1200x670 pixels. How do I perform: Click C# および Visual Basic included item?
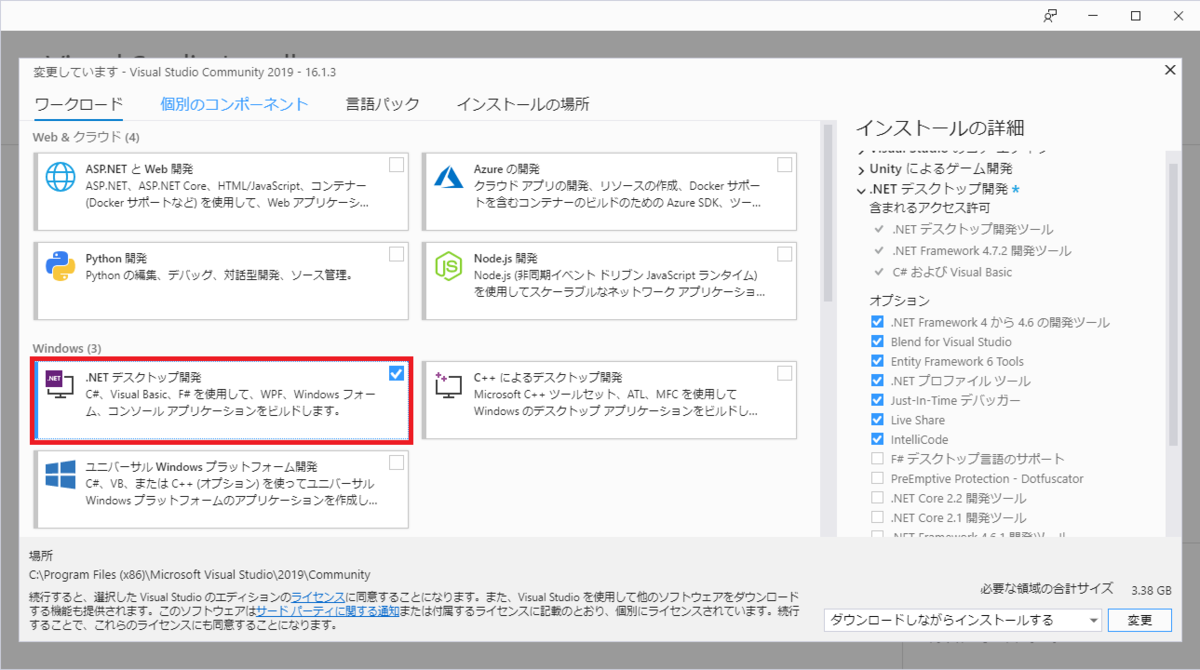952,272
